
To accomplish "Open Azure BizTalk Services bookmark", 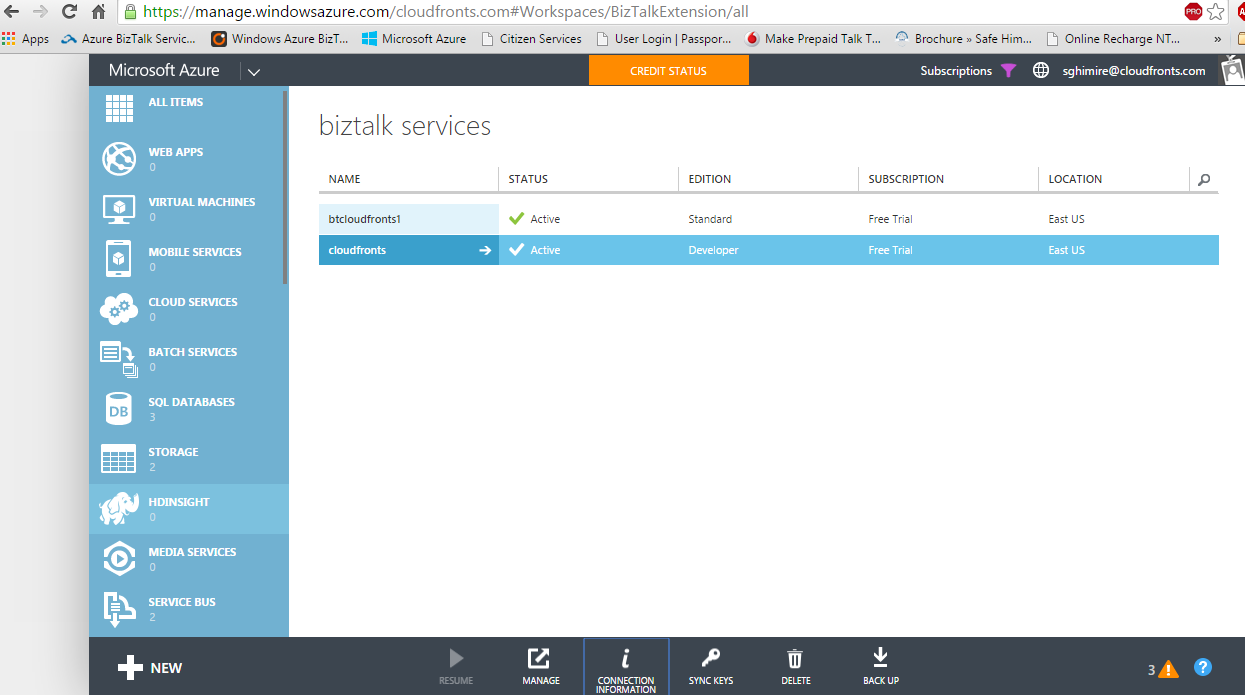I will click(129, 39).
